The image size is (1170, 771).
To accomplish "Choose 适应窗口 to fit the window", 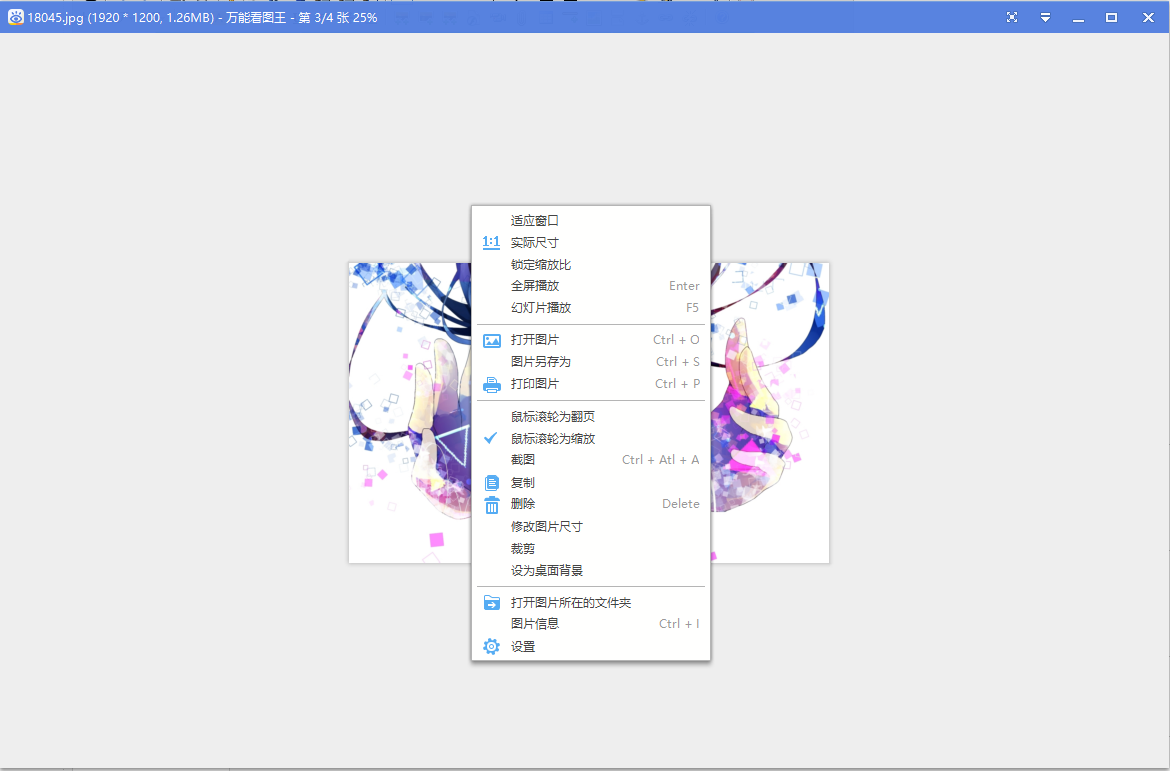I will tap(590, 220).
